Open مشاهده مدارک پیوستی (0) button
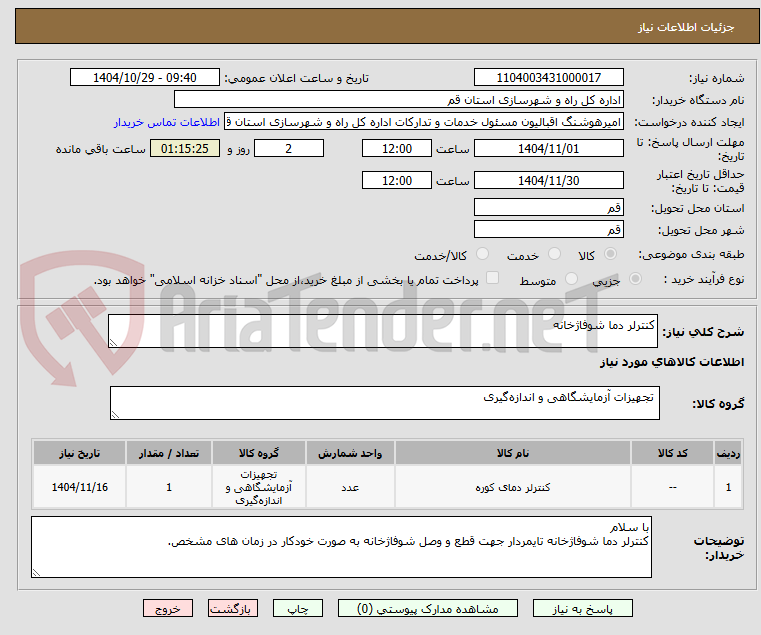The width and height of the screenshot is (761, 635). point(428,608)
